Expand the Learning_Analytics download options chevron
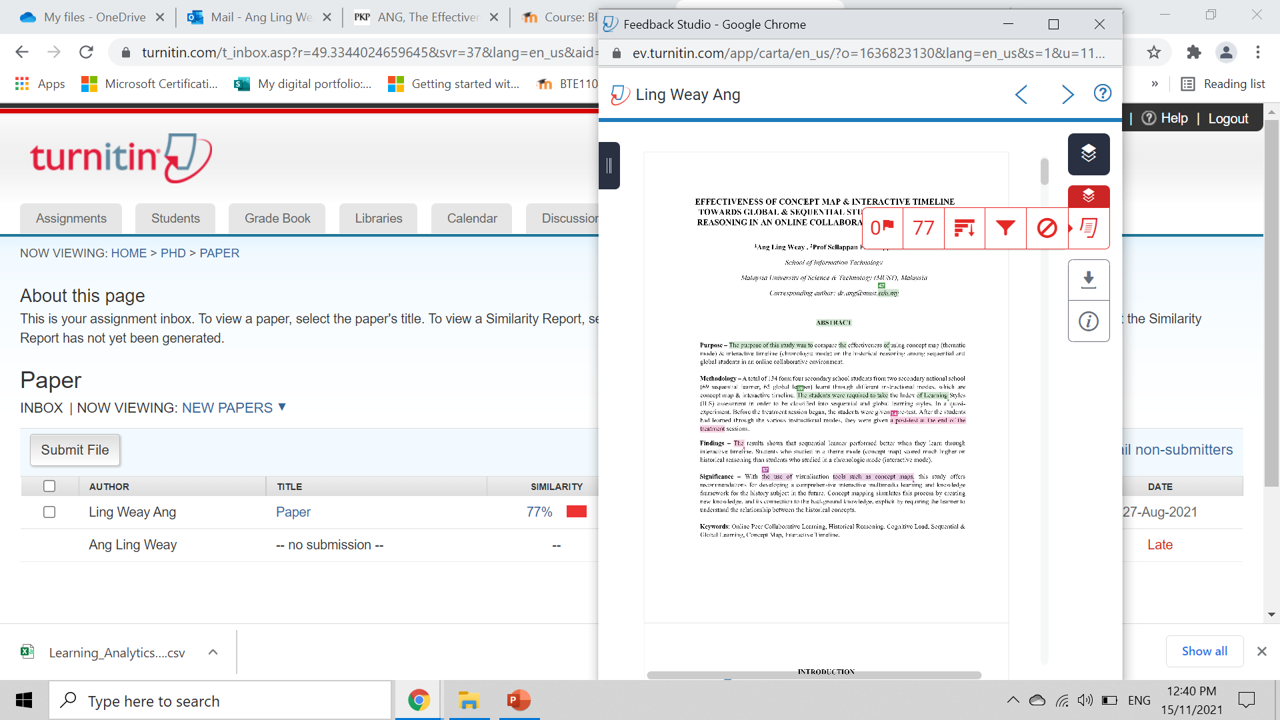1280x720 pixels. pyautogui.click(x=213, y=652)
